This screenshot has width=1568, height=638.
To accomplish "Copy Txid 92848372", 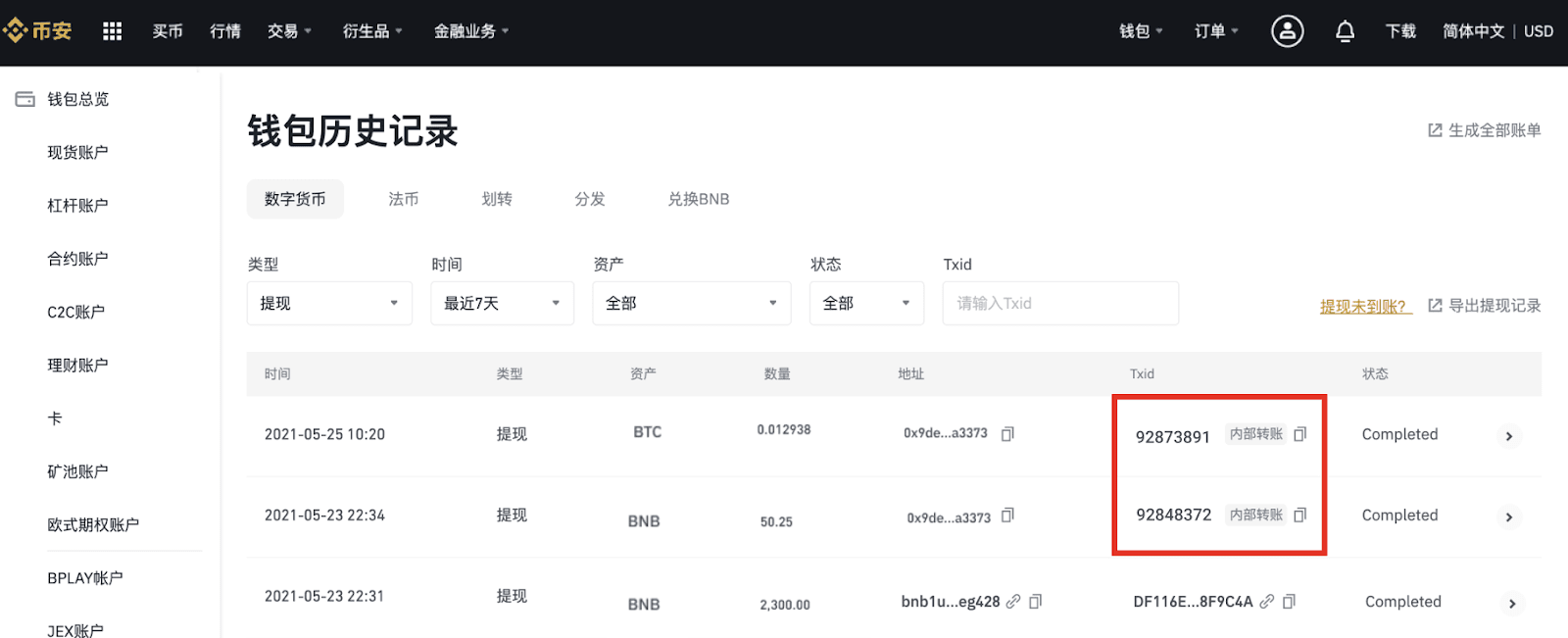I will [x=1300, y=515].
